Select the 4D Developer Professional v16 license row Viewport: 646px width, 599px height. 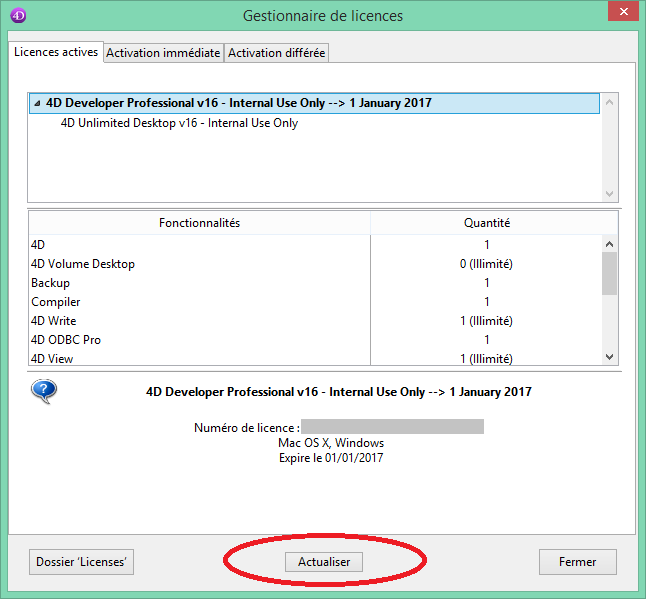tap(314, 103)
